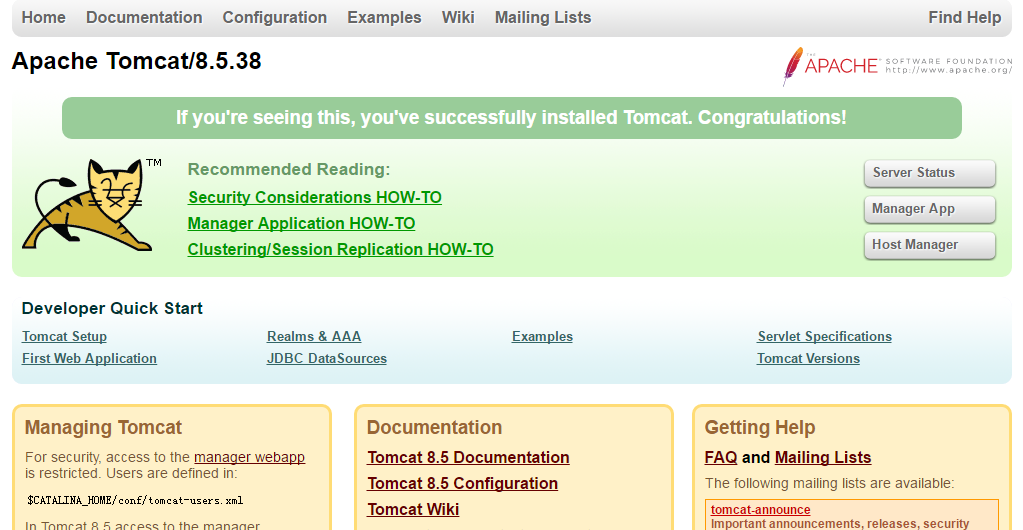Image resolution: width=1023 pixels, height=530 pixels.
Task: Visit the Servlet Specifications link
Action: pos(824,336)
